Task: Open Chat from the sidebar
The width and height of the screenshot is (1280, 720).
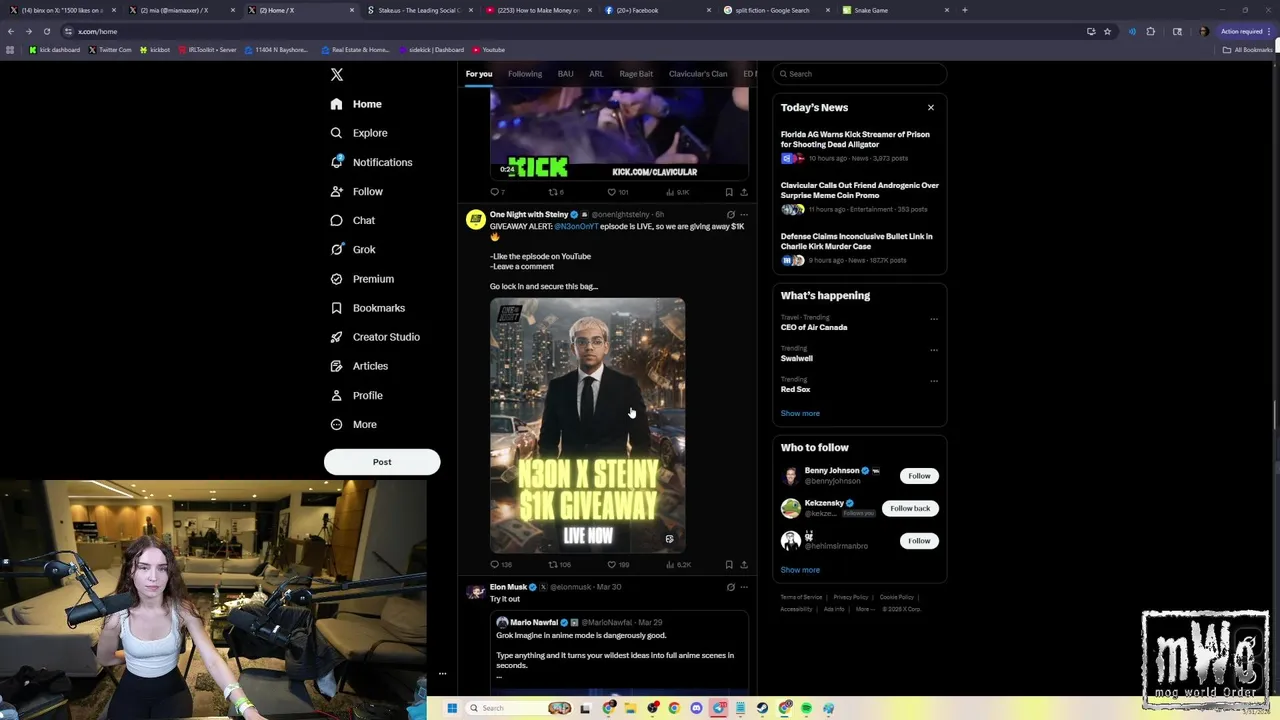Action: 353,220
